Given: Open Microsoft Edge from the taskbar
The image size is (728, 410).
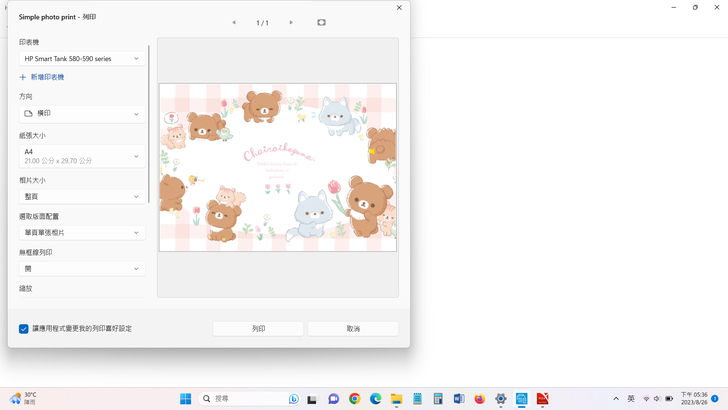Looking at the screenshot, I should (375, 399).
